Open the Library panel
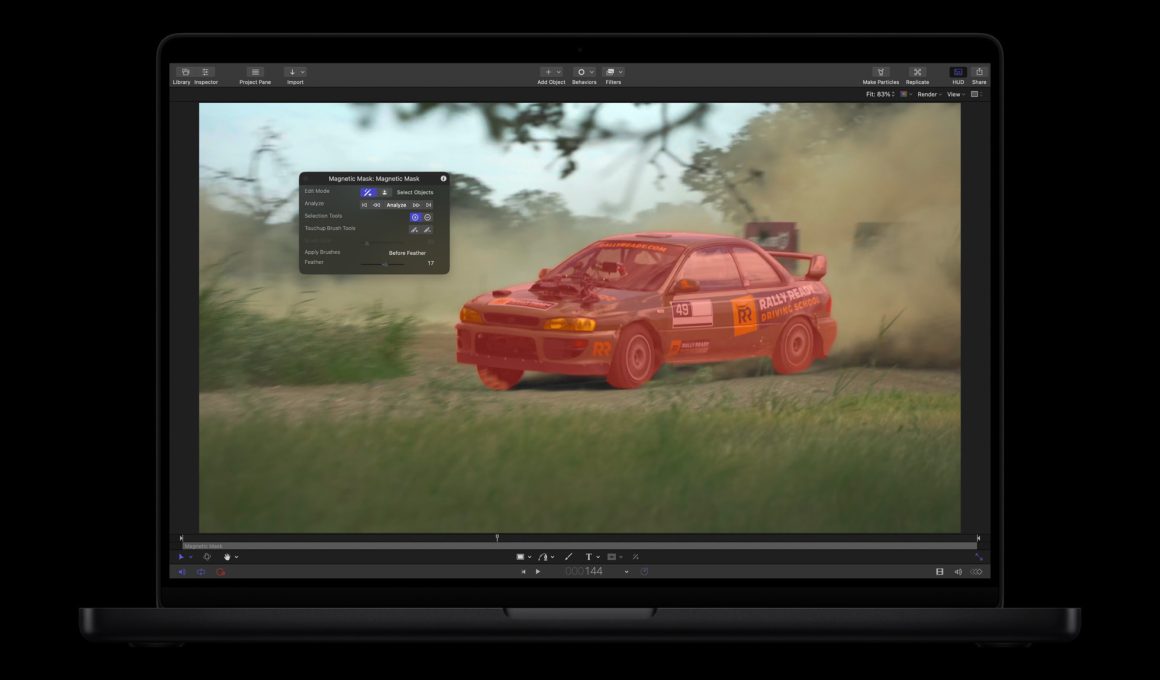This screenshot has width=1160, height=680. click(182, 73)
